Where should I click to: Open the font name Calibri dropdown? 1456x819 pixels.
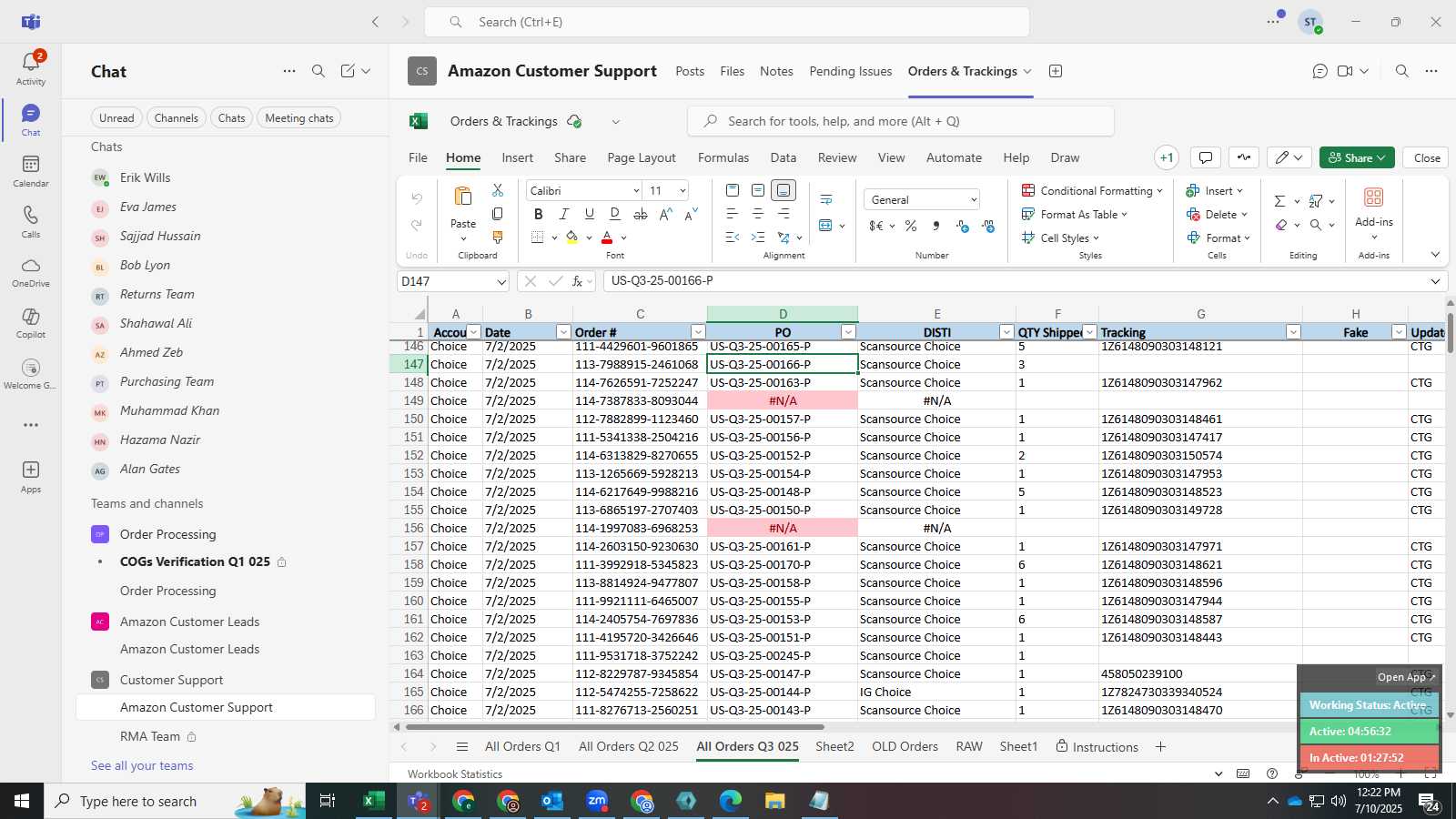[x=636, y=190]
